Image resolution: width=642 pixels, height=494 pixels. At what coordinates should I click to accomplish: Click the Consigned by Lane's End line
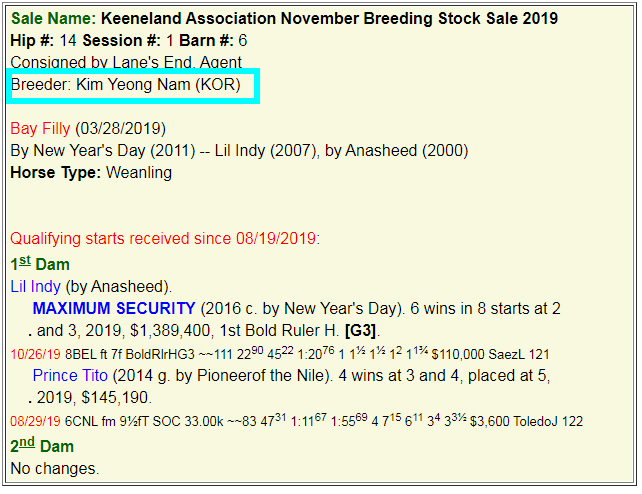pos(126,62)
